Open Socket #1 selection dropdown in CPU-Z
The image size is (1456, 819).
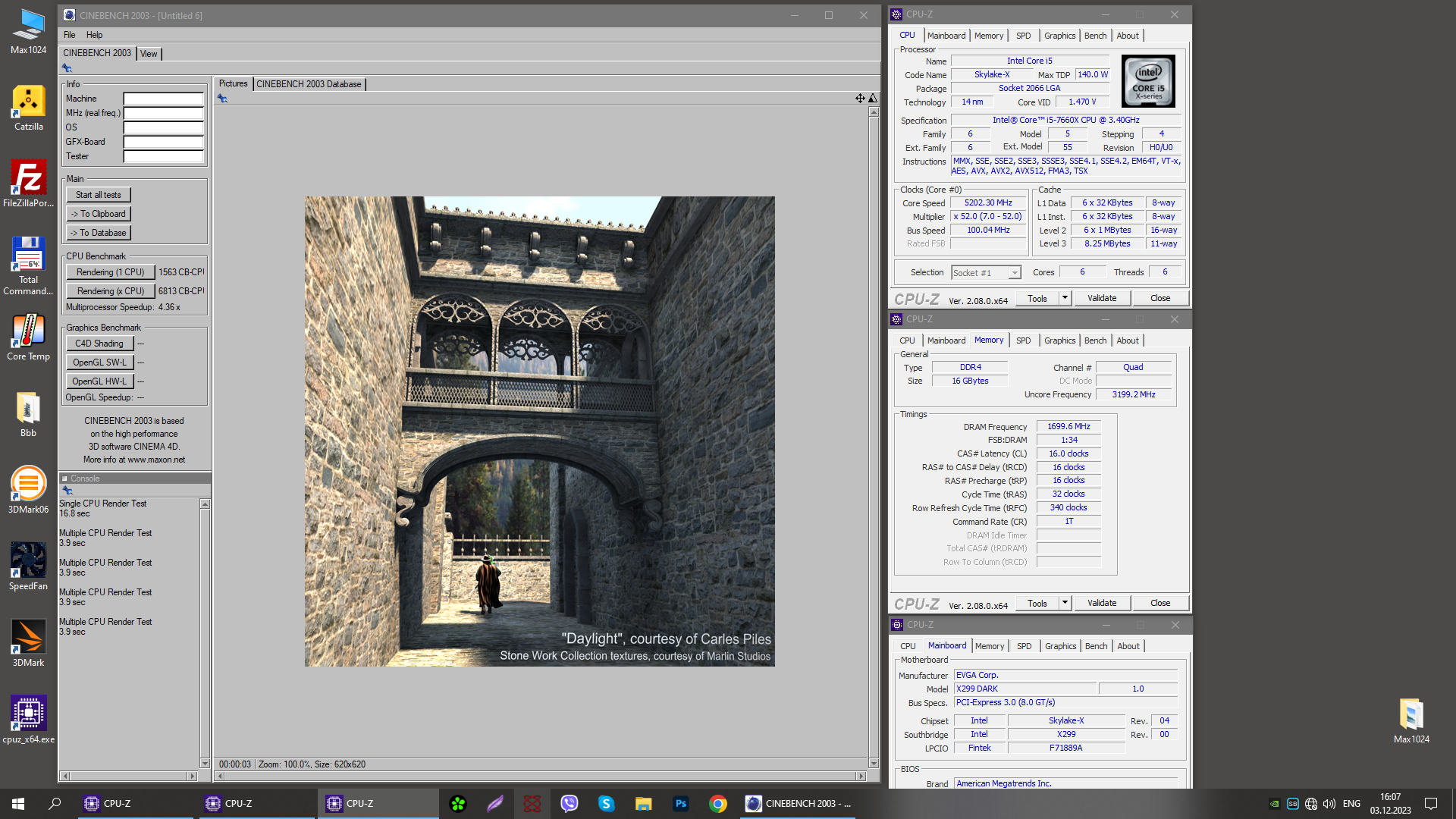tap(986, 273)
